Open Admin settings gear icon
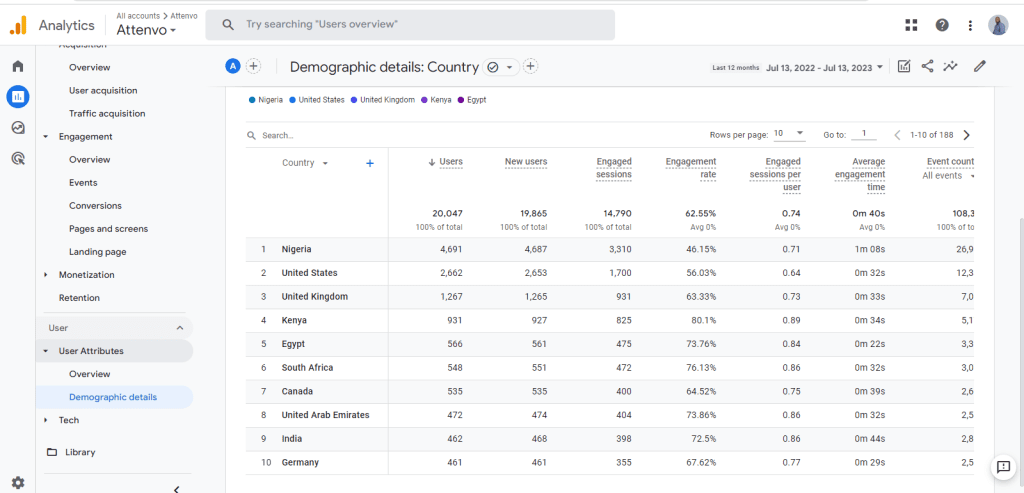Viewport: 1024px width, 493px height. 18,483
